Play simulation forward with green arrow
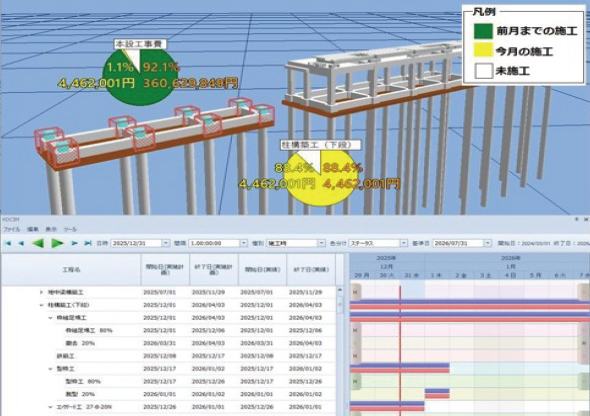590x416 pixels. [x=57, y=243]
